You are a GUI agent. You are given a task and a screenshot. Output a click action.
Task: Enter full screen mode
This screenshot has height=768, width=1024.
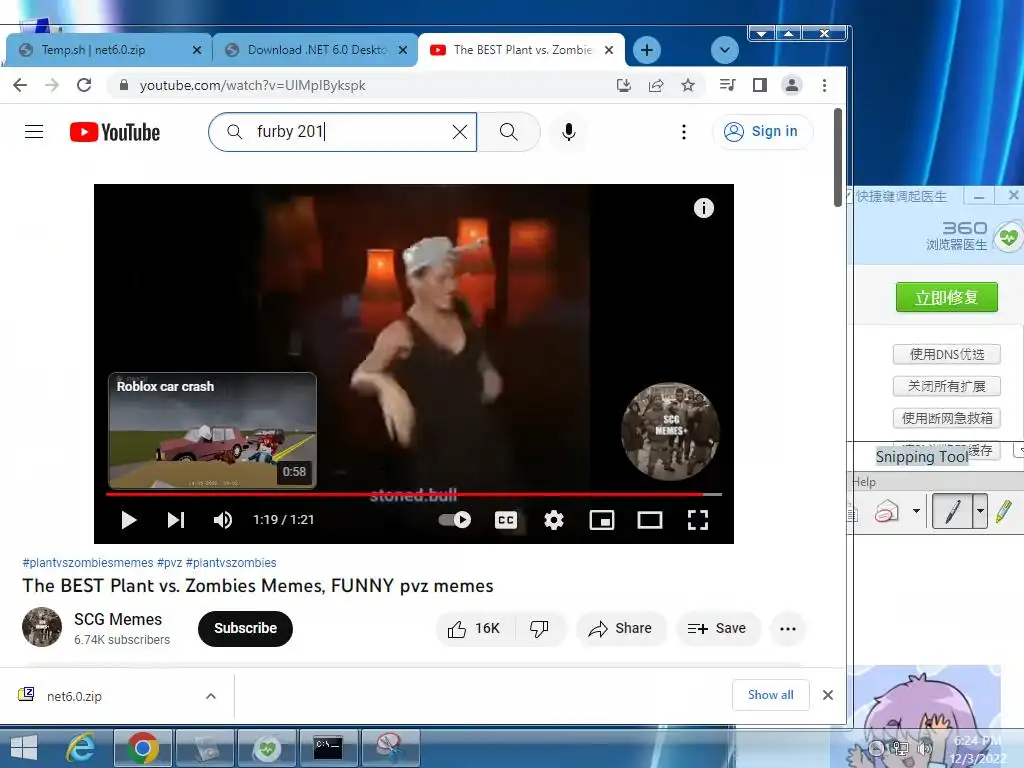click(697, 520)
